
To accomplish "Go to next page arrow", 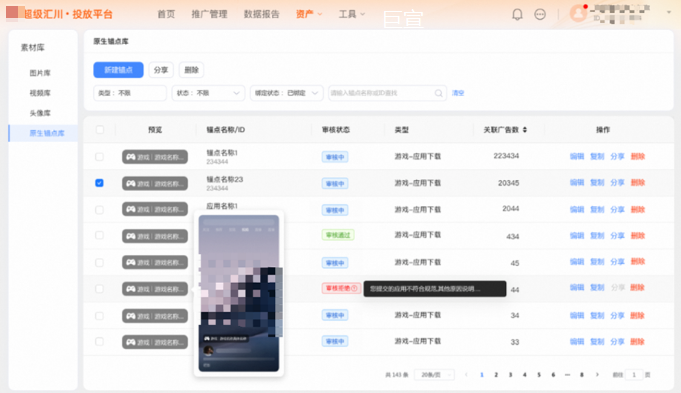I will 597,375.
